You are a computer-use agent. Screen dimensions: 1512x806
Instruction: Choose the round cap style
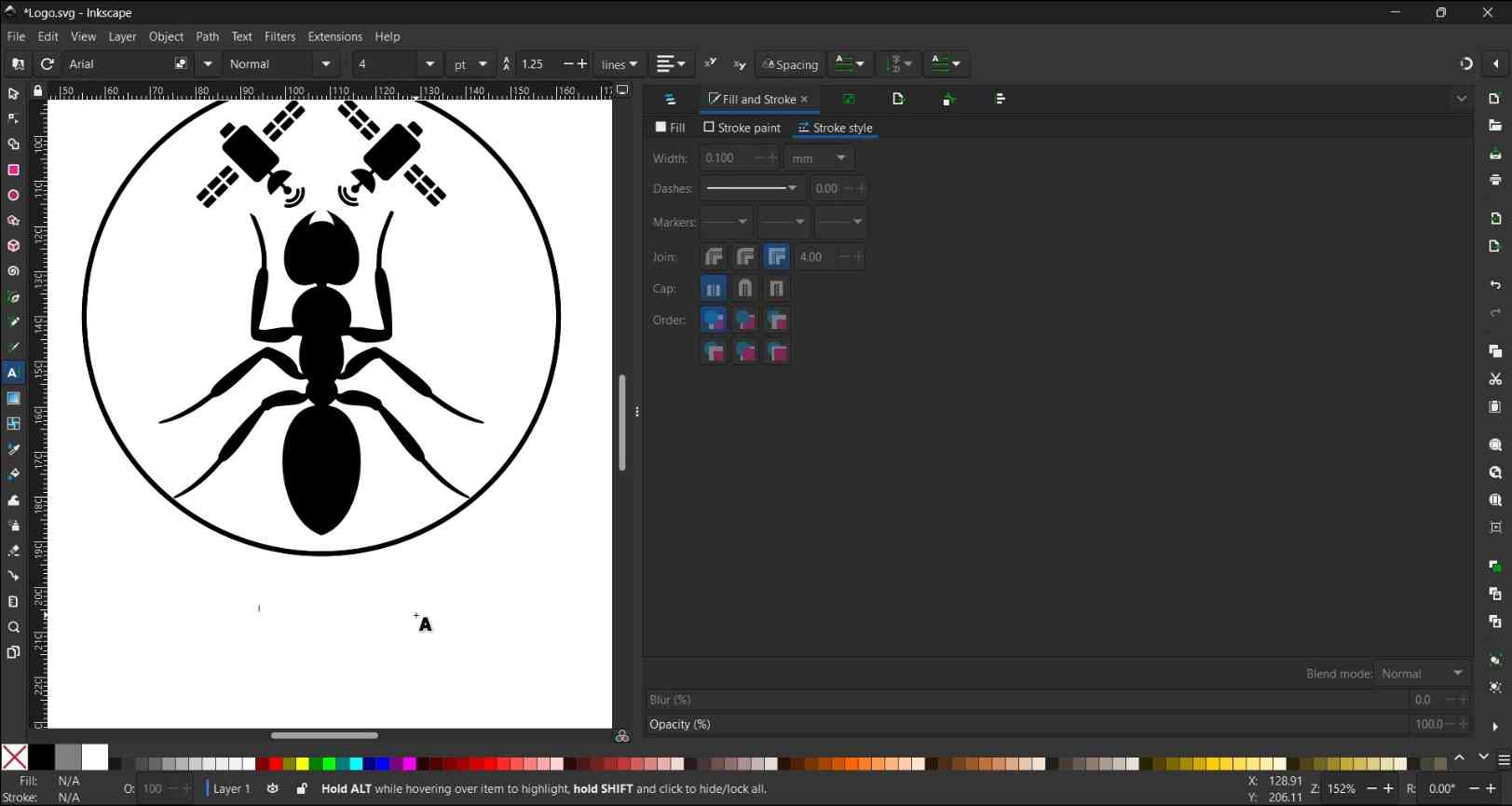point(745,289)
